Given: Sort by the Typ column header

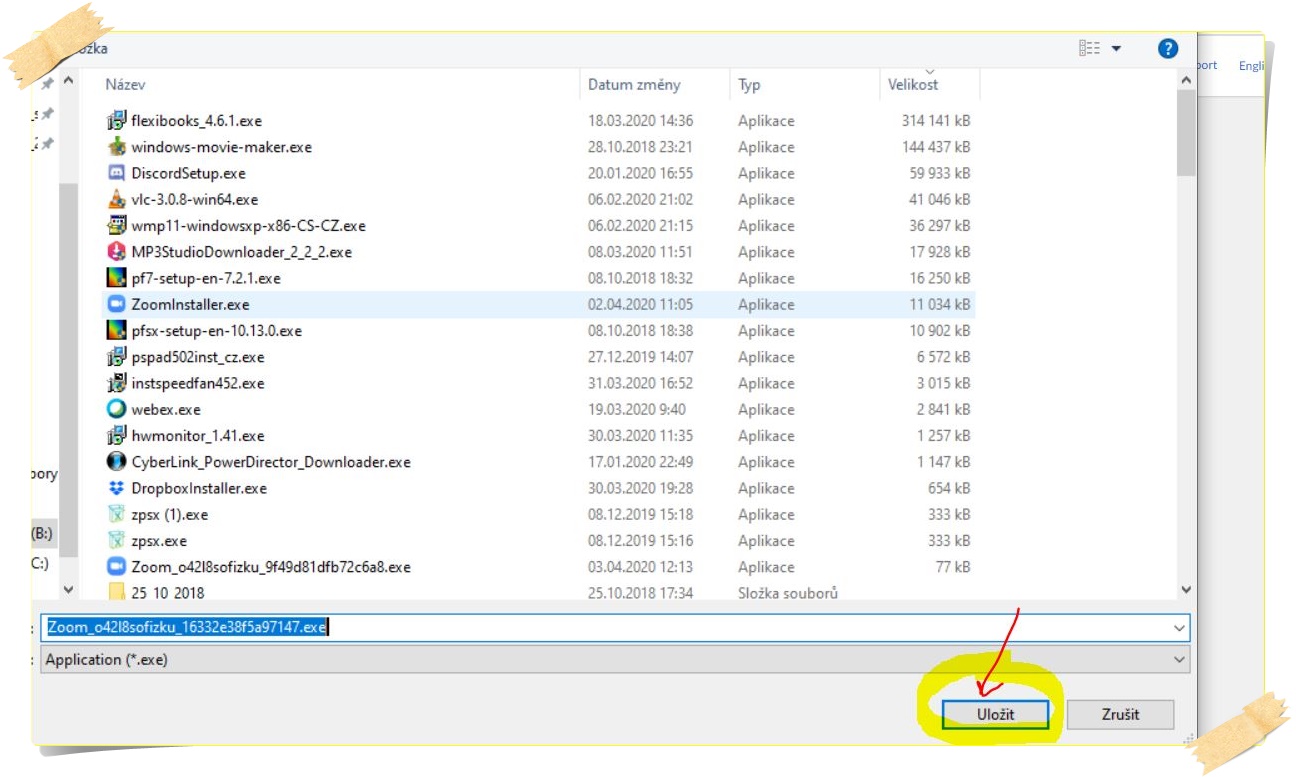Looking at the screenshot, I should tap(750, 84).
